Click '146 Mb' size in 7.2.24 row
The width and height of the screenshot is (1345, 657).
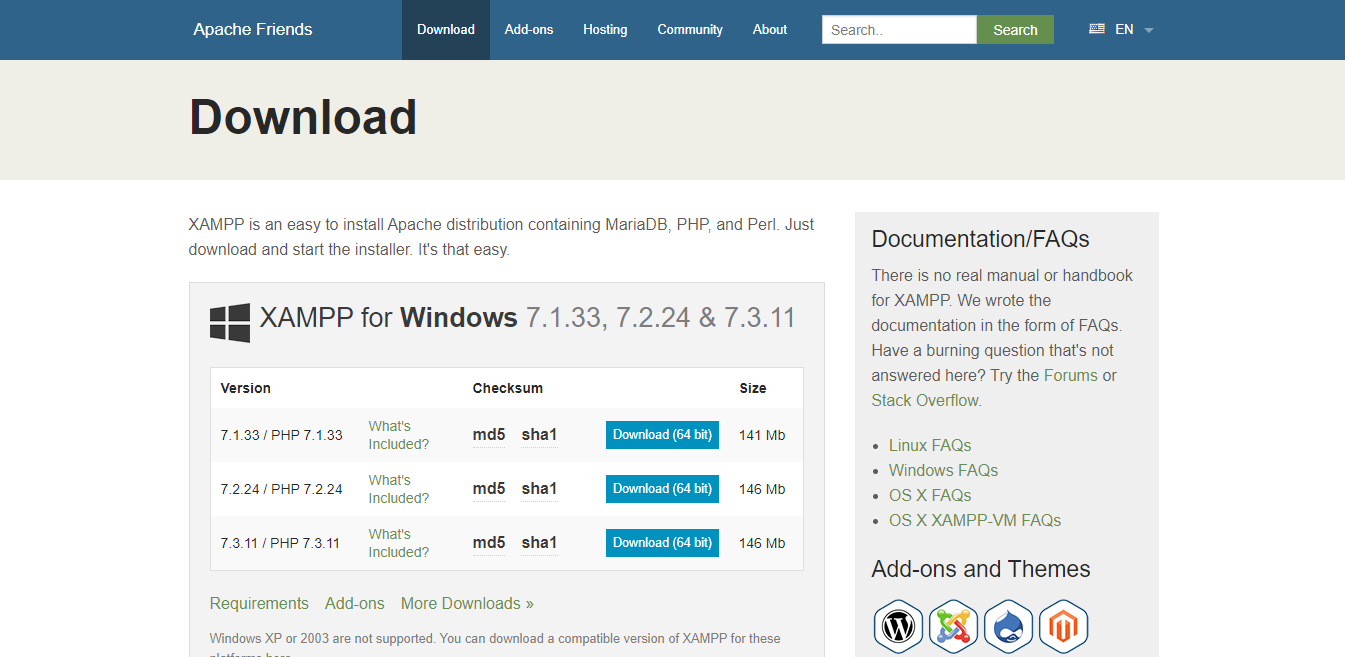pyautogui.click(x=762, y=489)
